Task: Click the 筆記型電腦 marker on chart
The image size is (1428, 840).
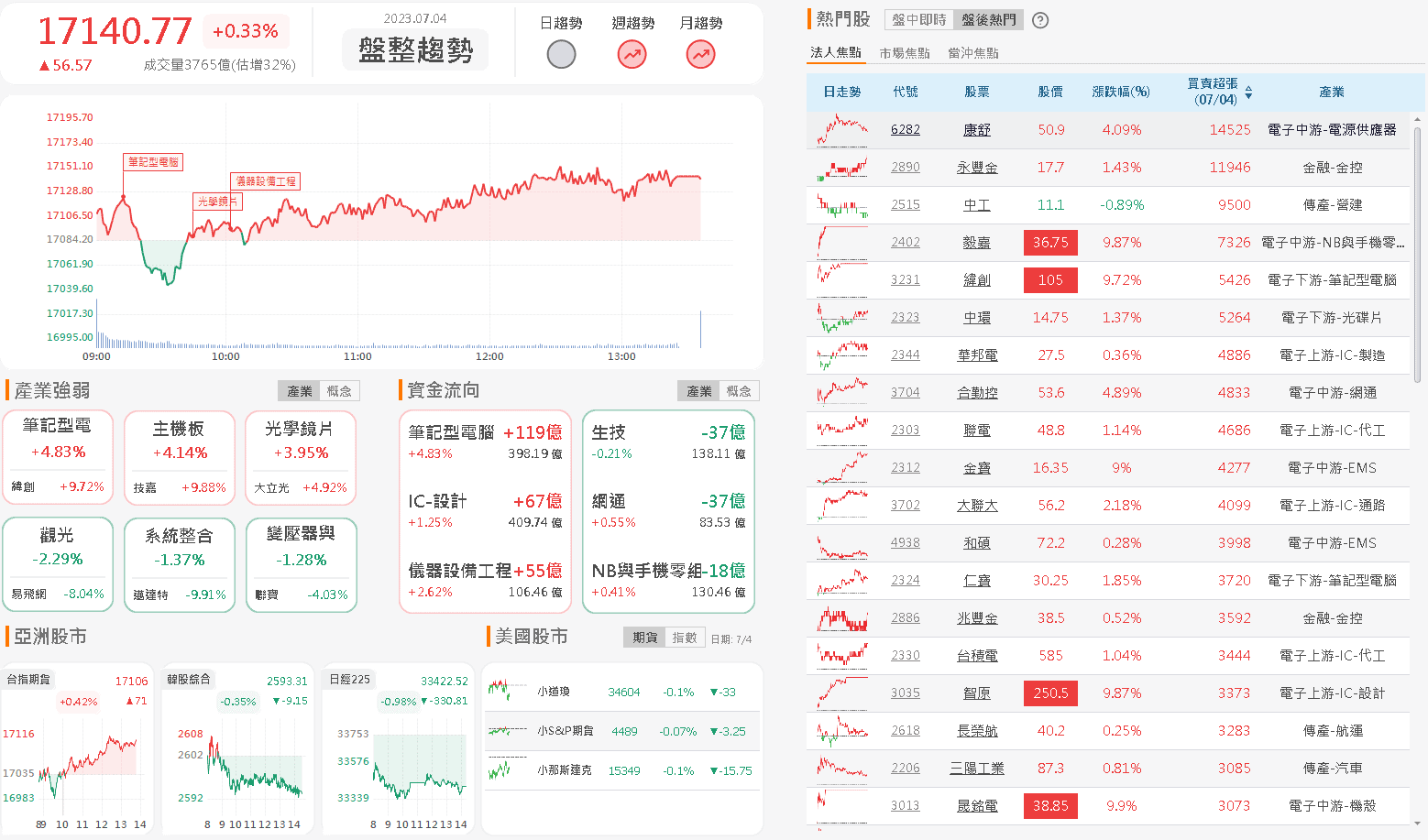Action: click(153, 162)
